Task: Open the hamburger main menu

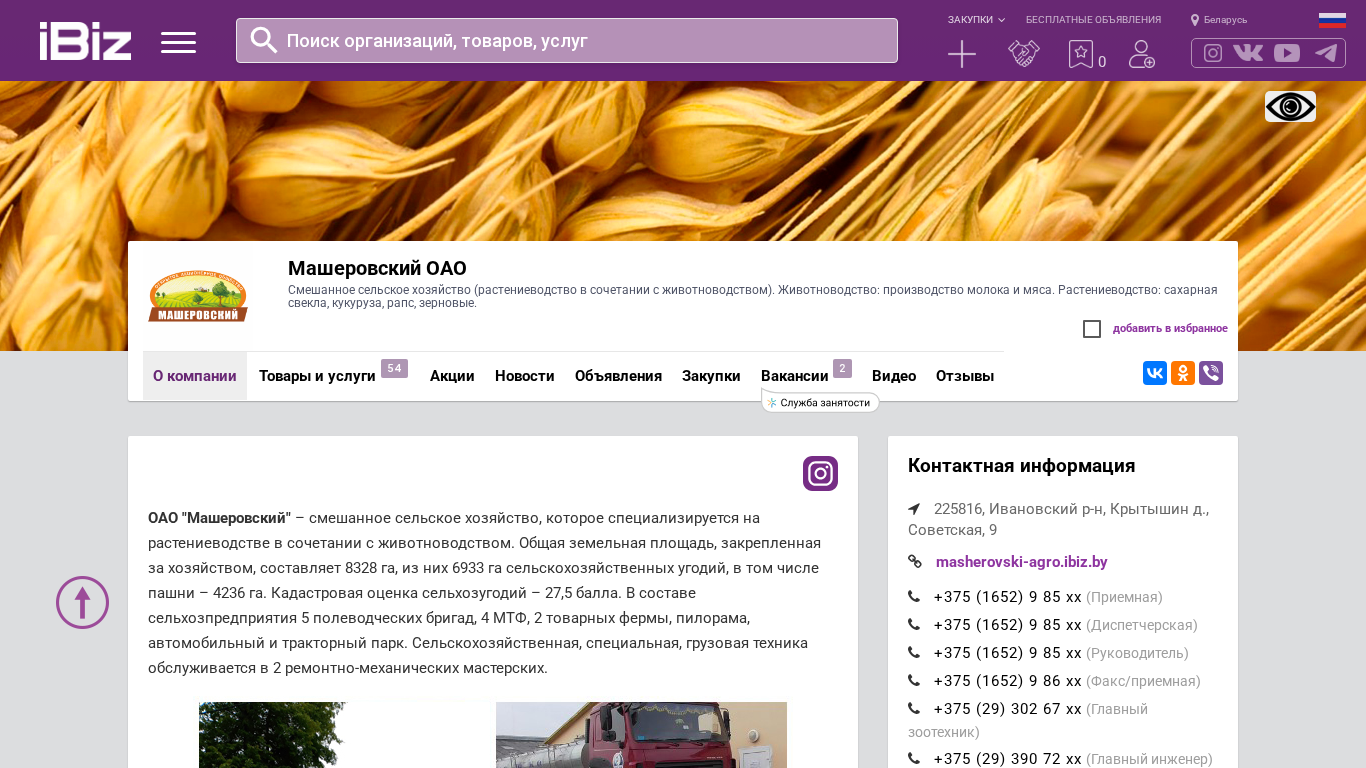Action: coord(178,42)
